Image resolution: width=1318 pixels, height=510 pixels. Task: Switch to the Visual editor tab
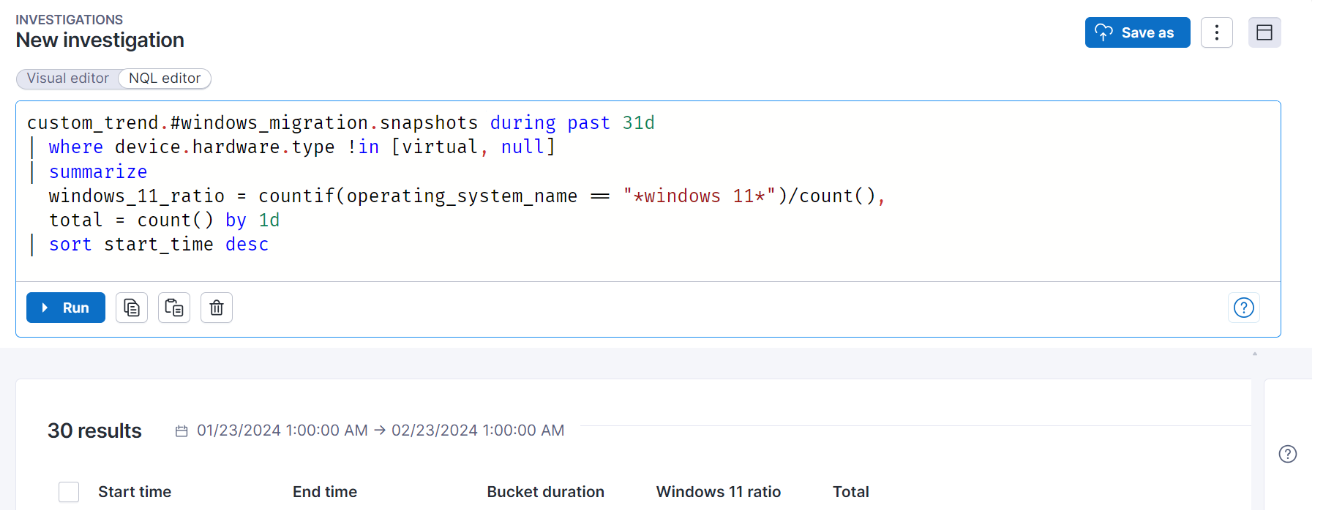[67, 78]
